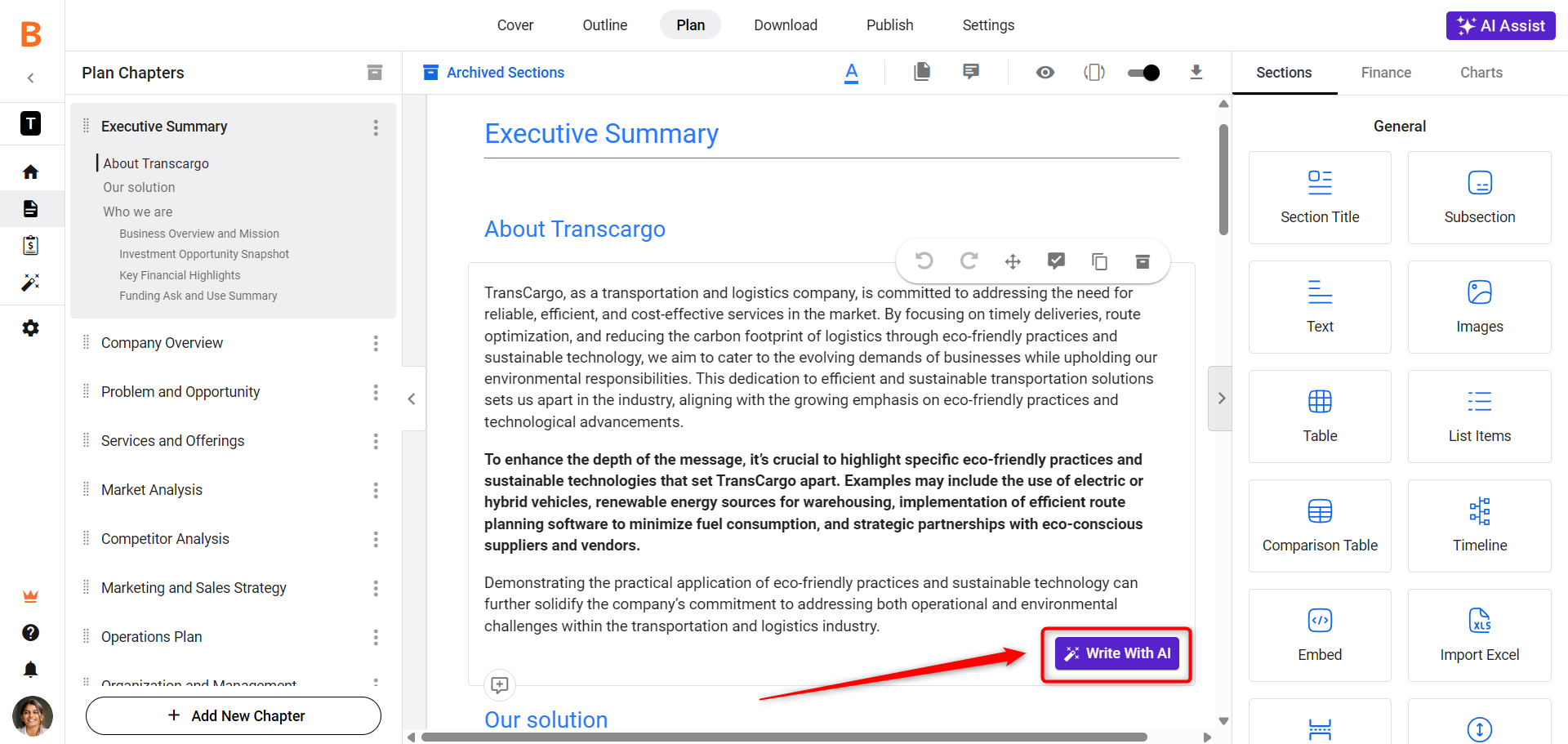Click the move section icon
Screen dimensions: 1568x744
pos(1013,261)
